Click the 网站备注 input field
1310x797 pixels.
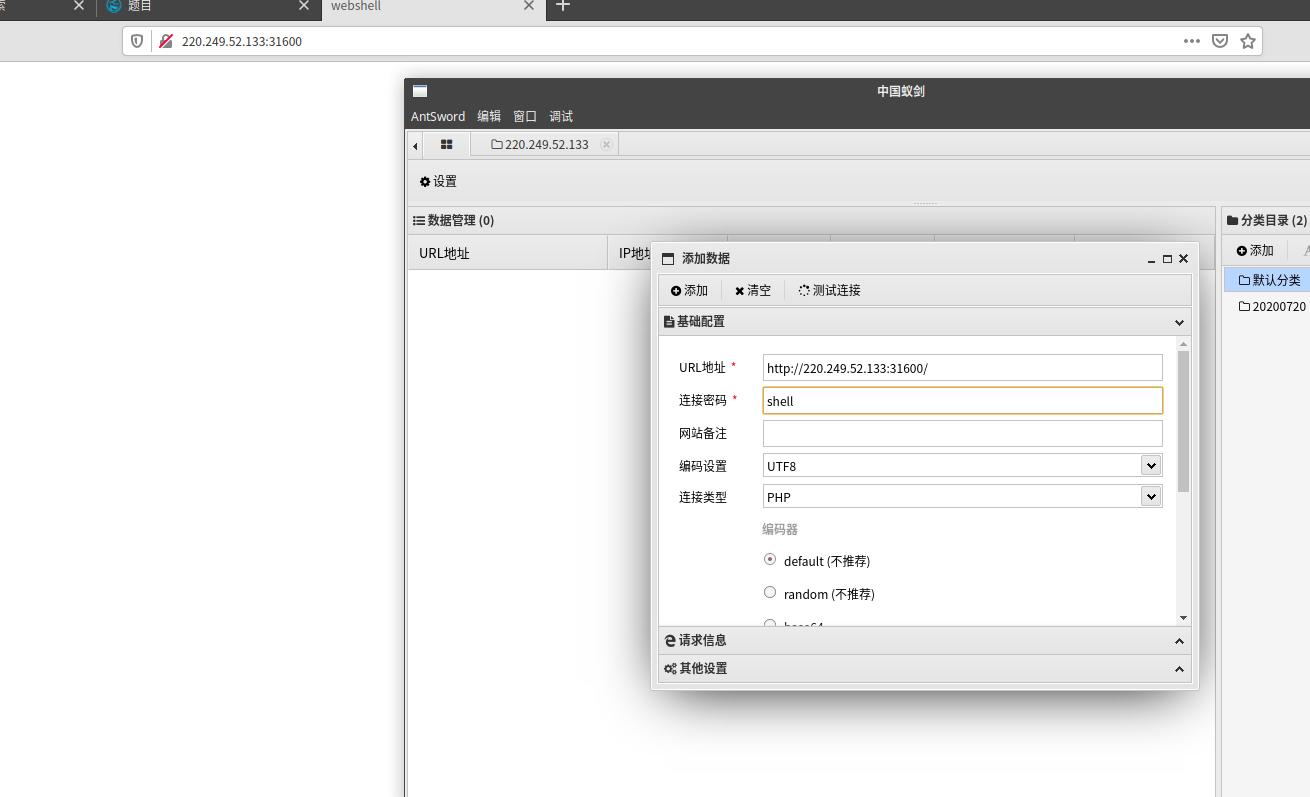[x=962, y=433]
